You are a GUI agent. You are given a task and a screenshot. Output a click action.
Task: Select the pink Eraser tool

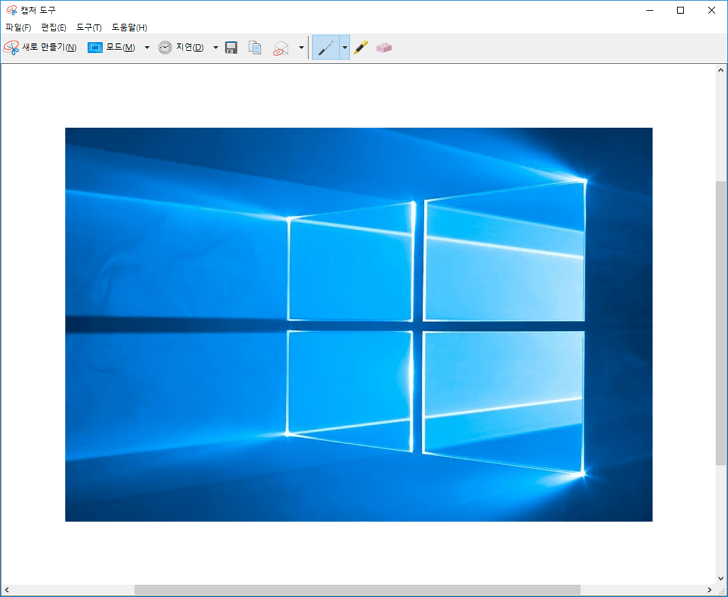(x=384, y=47)
